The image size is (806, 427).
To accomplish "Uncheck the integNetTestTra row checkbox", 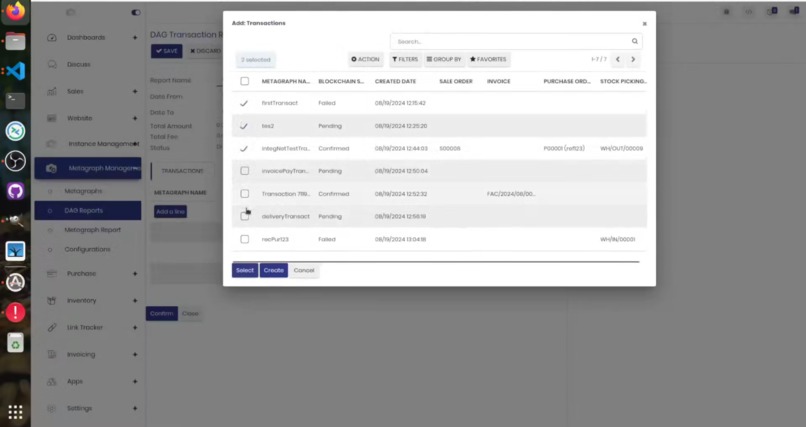I will (244, 148).
